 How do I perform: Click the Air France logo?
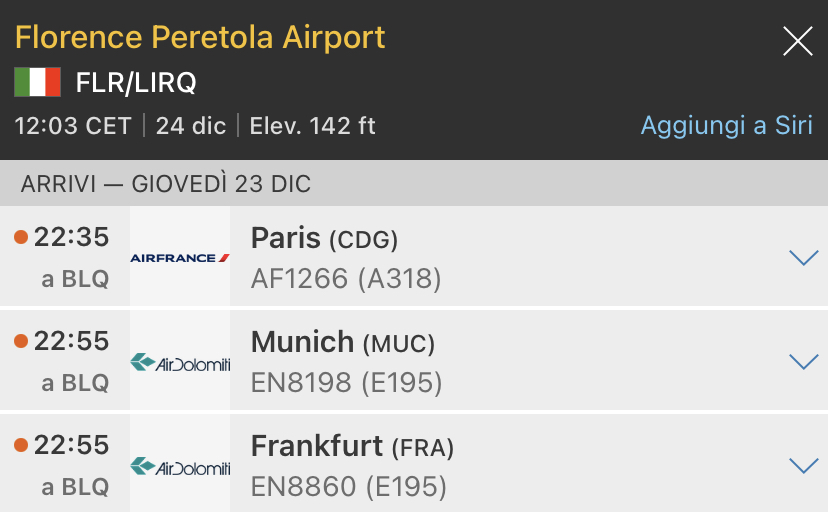[x=180, y=257]
